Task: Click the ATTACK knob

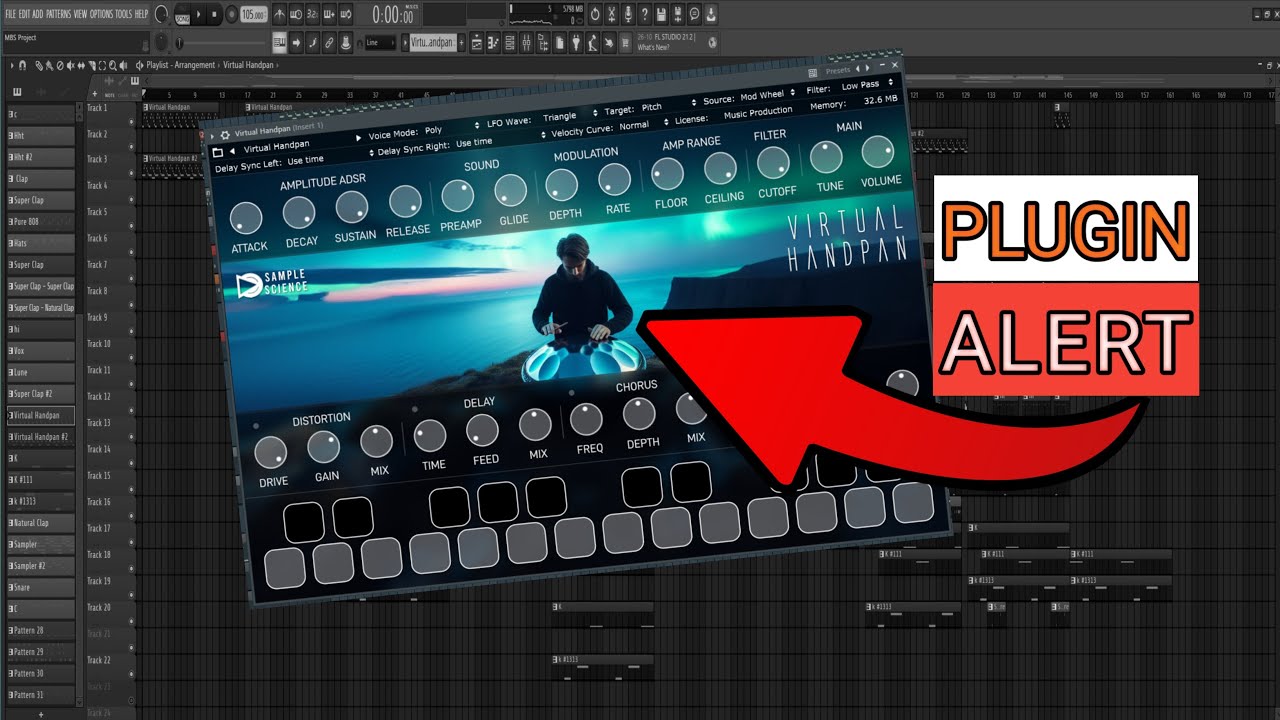Action: coord(246,218)
